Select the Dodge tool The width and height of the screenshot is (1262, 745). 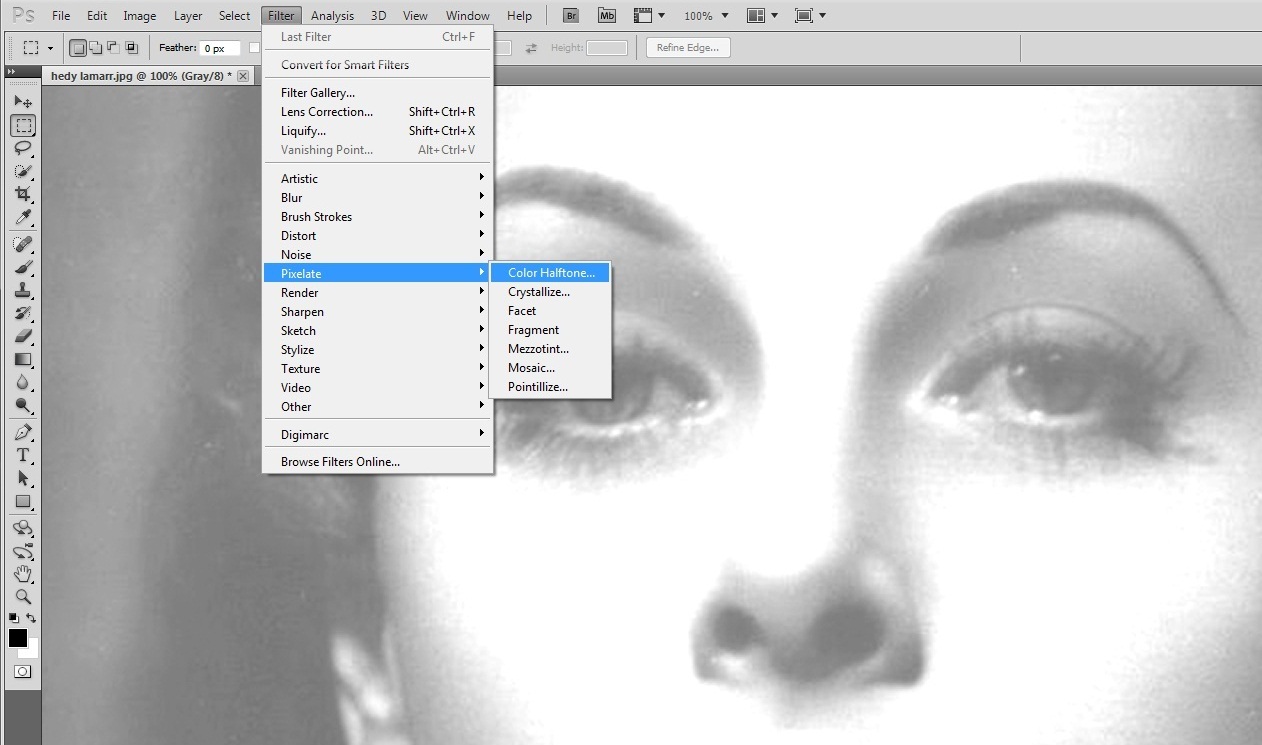pyautogui.click(x=23, y=406)
